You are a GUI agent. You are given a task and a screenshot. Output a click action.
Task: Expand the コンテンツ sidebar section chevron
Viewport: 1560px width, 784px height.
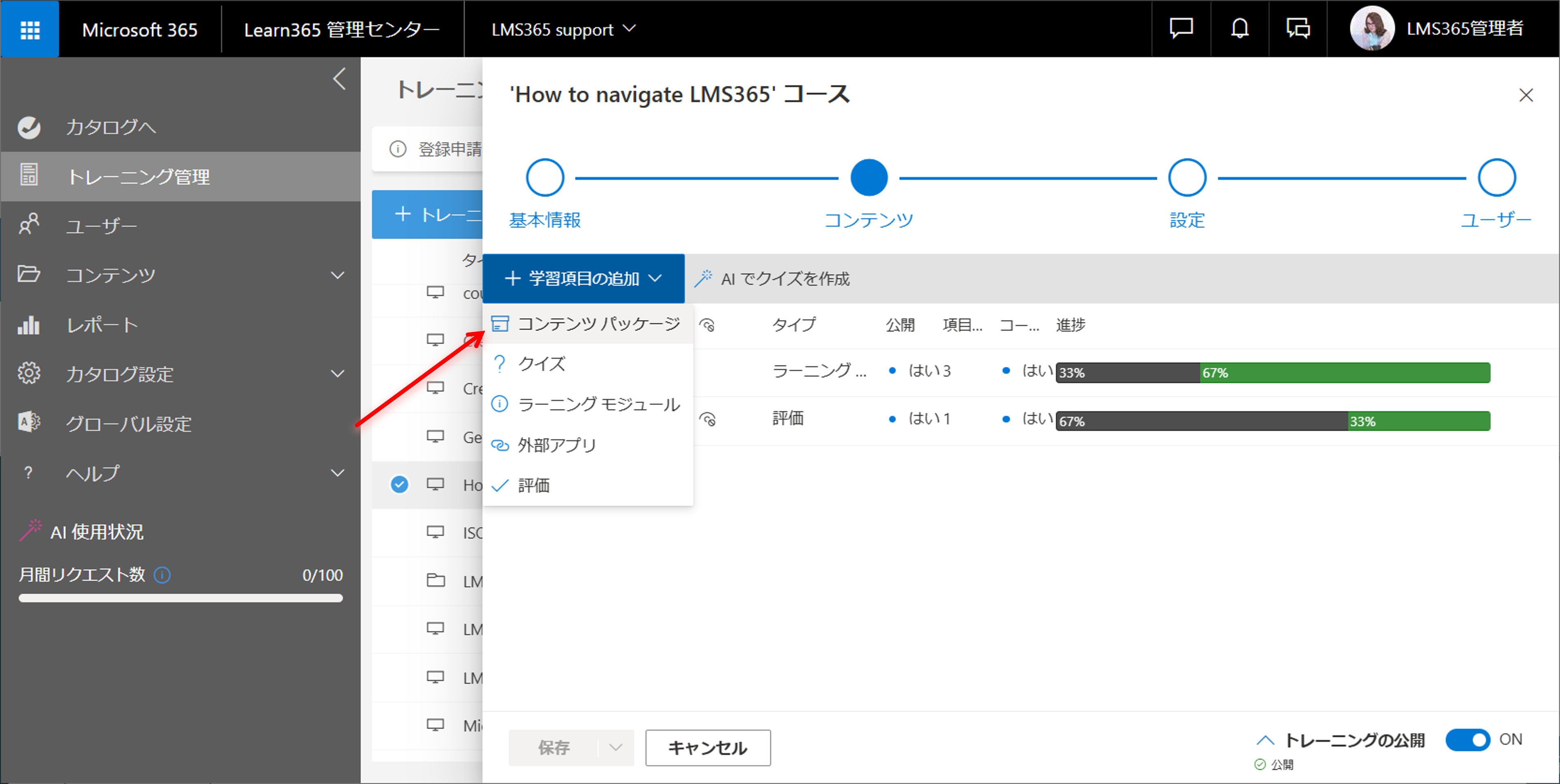click(337, 276)
